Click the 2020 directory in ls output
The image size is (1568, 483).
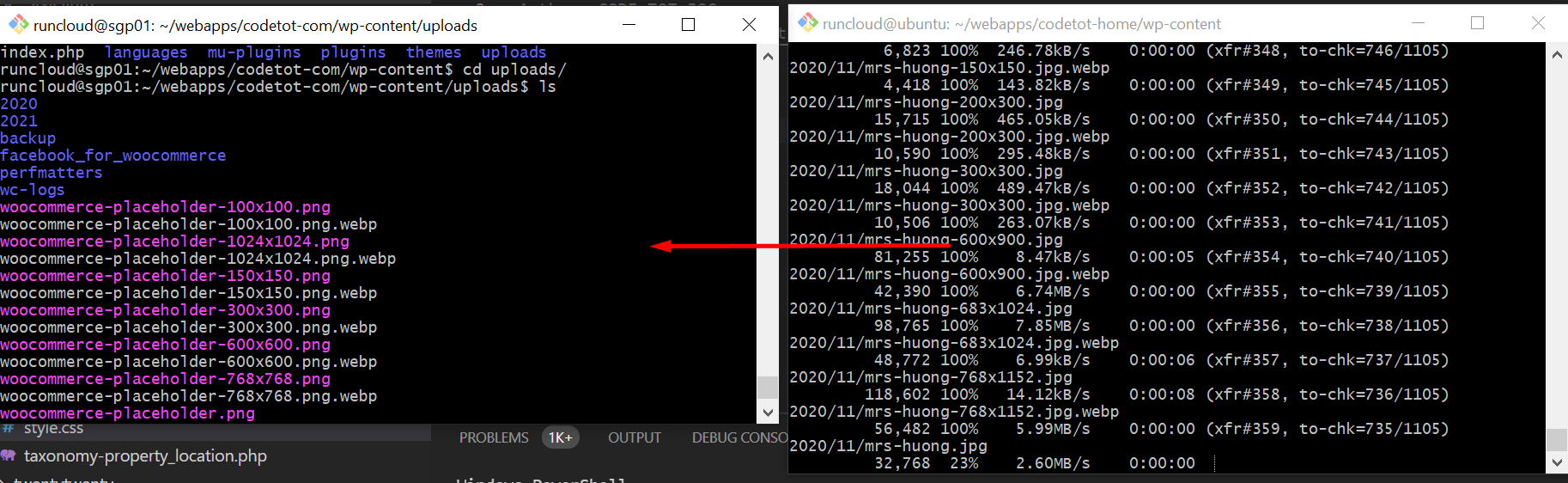pyautogui.click(x=19, y=104)
